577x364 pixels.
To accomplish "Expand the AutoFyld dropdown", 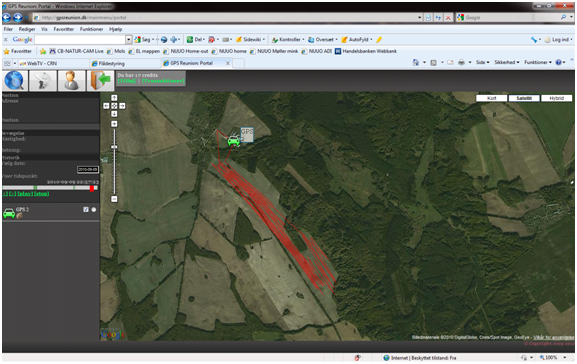I will (x=371, y=39).
